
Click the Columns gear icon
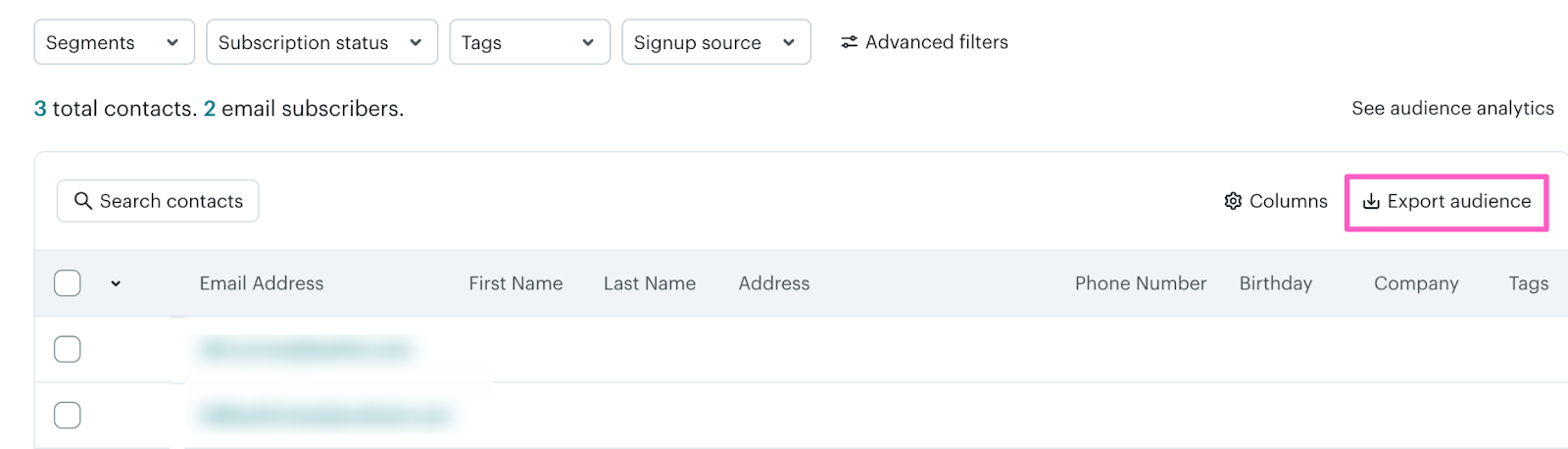tap(1233, 201)
